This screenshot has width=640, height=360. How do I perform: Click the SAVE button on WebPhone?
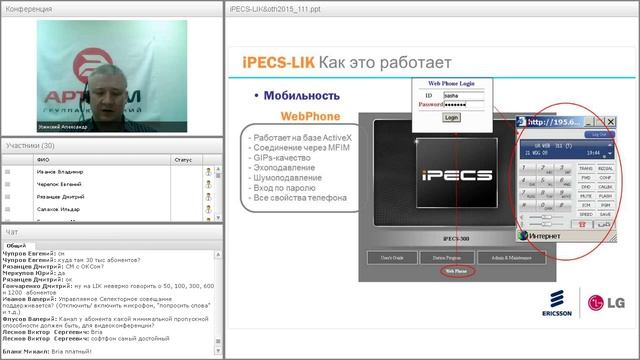pos(605,214)
